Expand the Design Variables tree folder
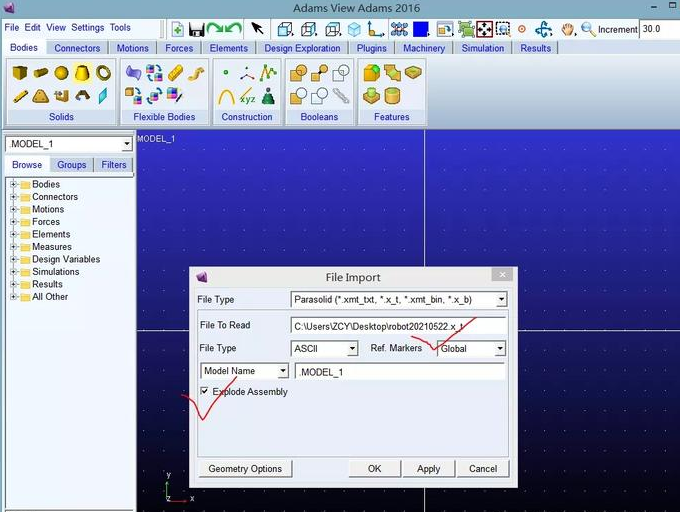Image resolution: width=680 pixels, height=512 pixels. pos(13,259)
